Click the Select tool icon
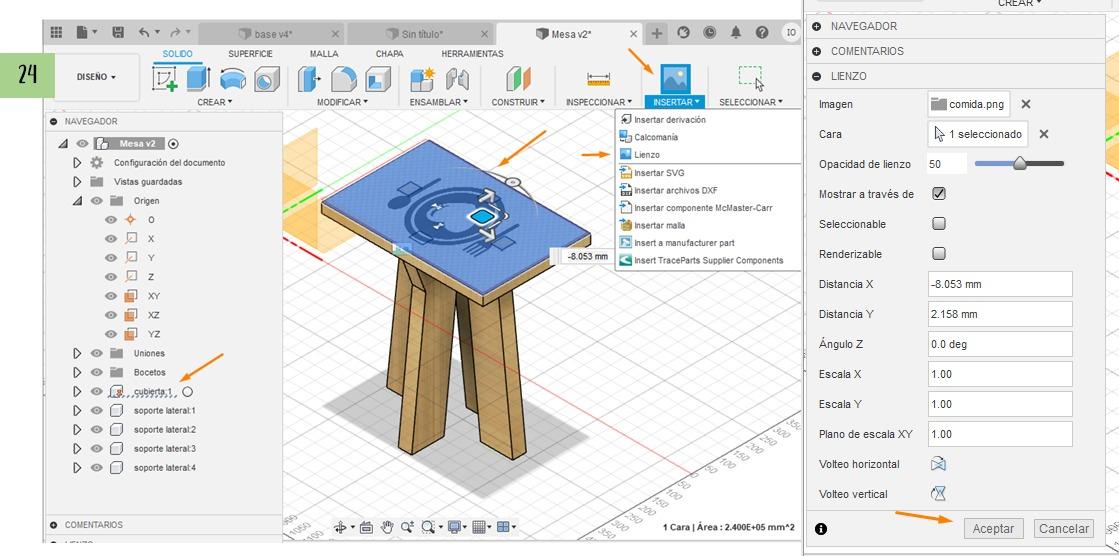 [x=751, y=79]
